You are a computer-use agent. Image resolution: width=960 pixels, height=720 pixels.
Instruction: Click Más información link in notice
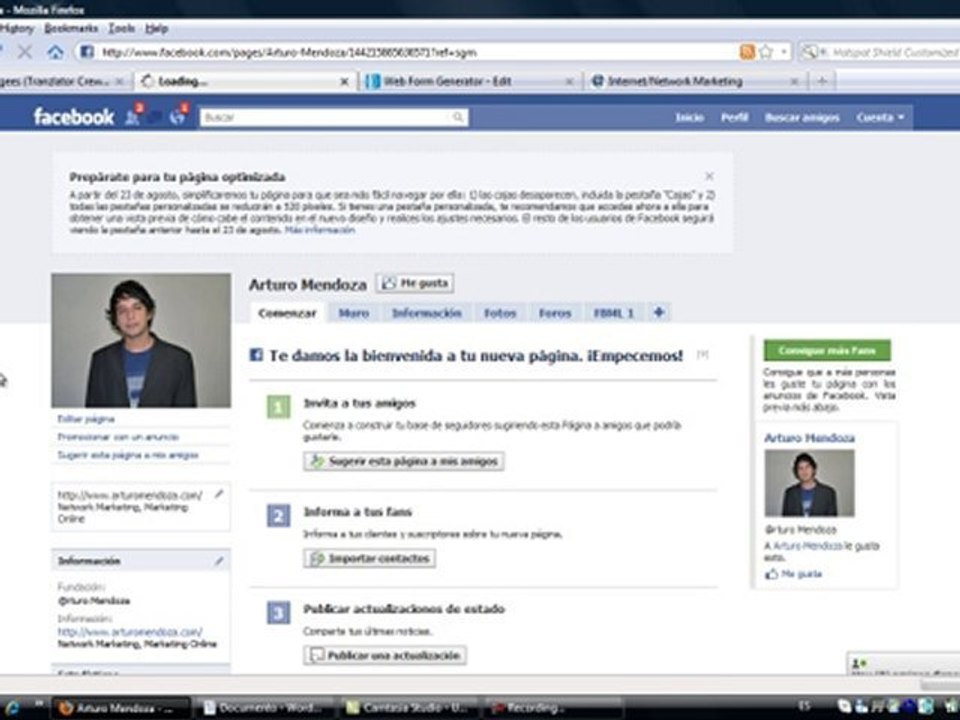pos(320,230)
